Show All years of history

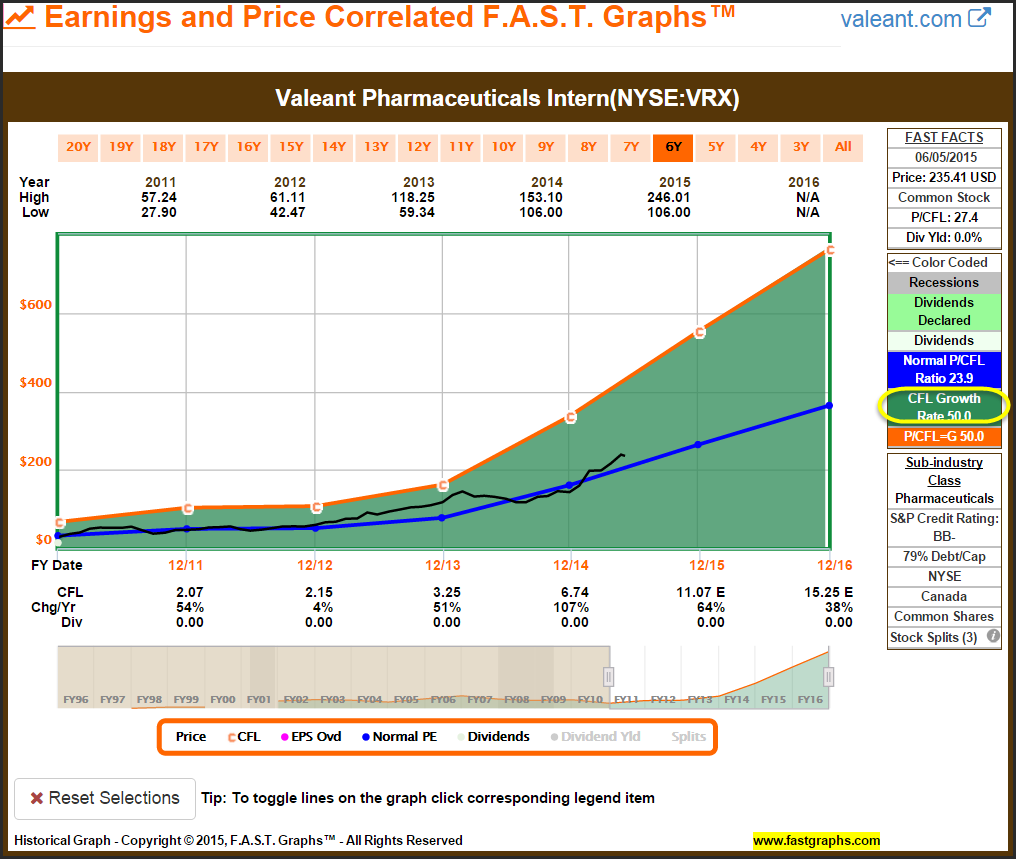pyautogui.click(x=843, y=147)
